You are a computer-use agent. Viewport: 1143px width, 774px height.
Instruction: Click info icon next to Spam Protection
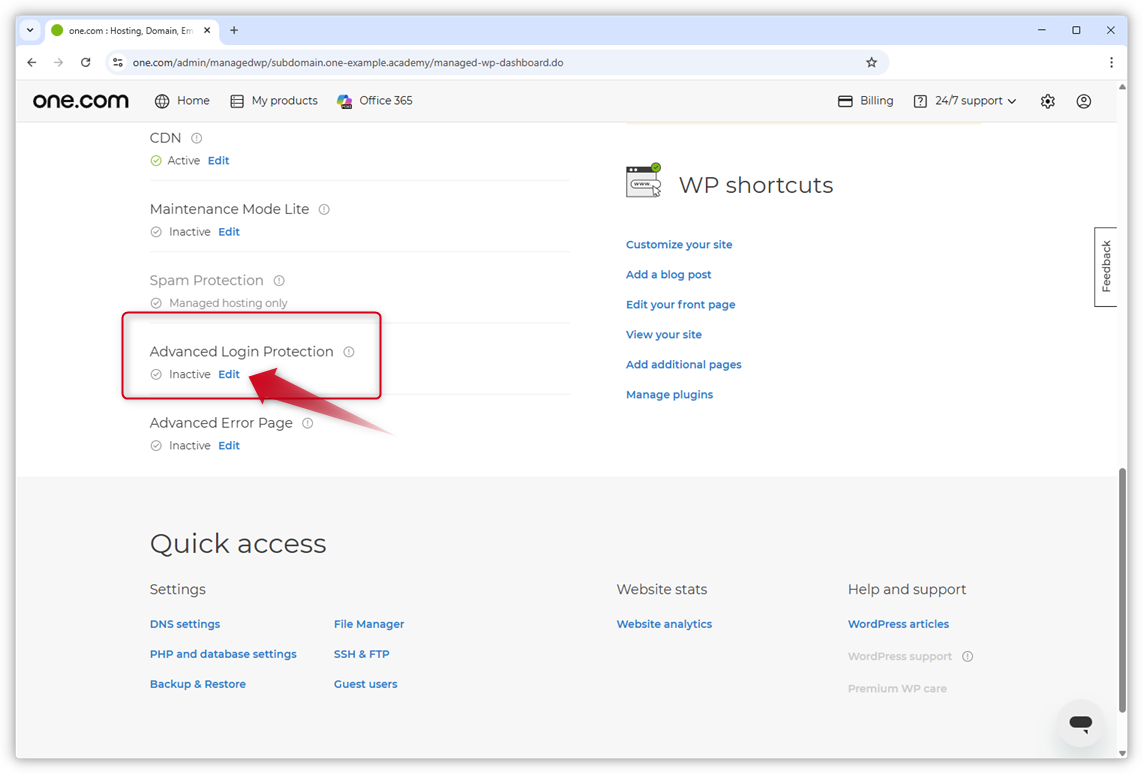279,281
